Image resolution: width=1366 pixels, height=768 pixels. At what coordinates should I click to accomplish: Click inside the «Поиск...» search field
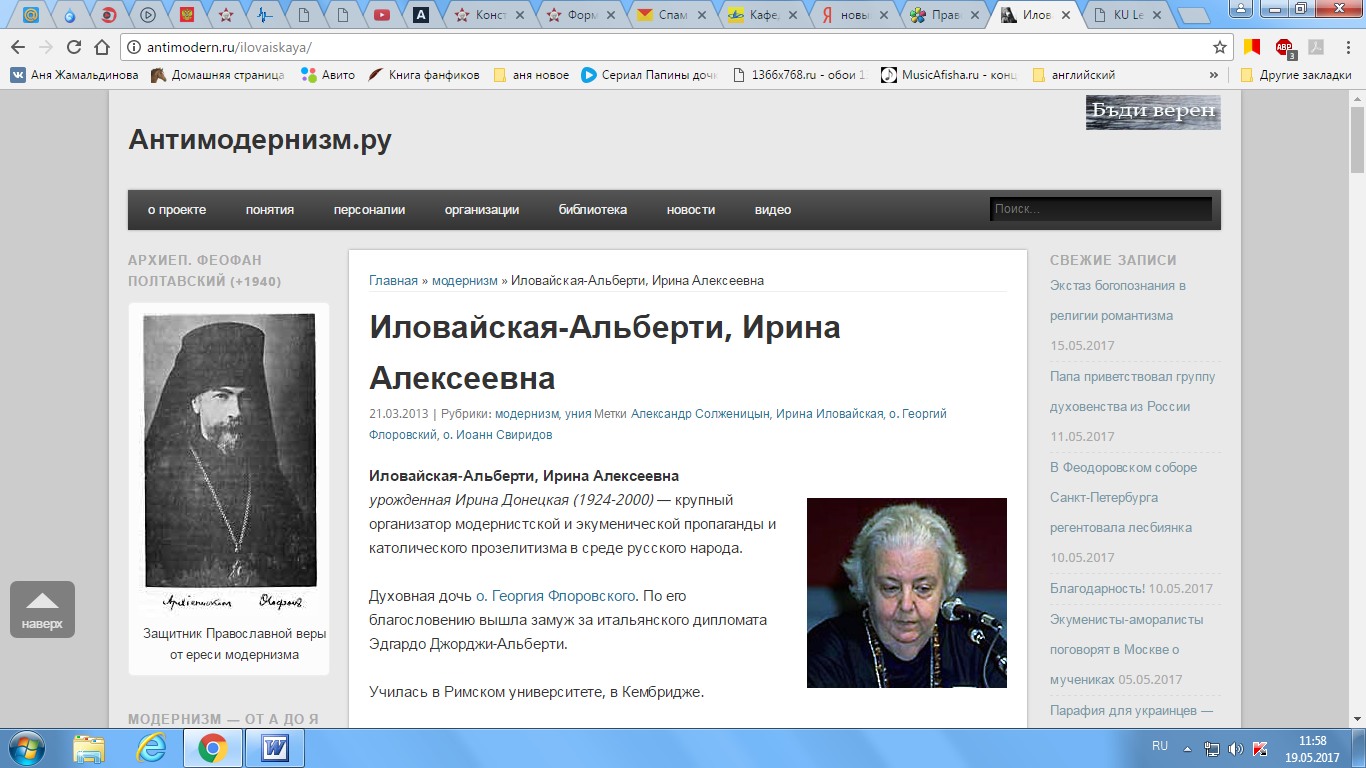1100,209
